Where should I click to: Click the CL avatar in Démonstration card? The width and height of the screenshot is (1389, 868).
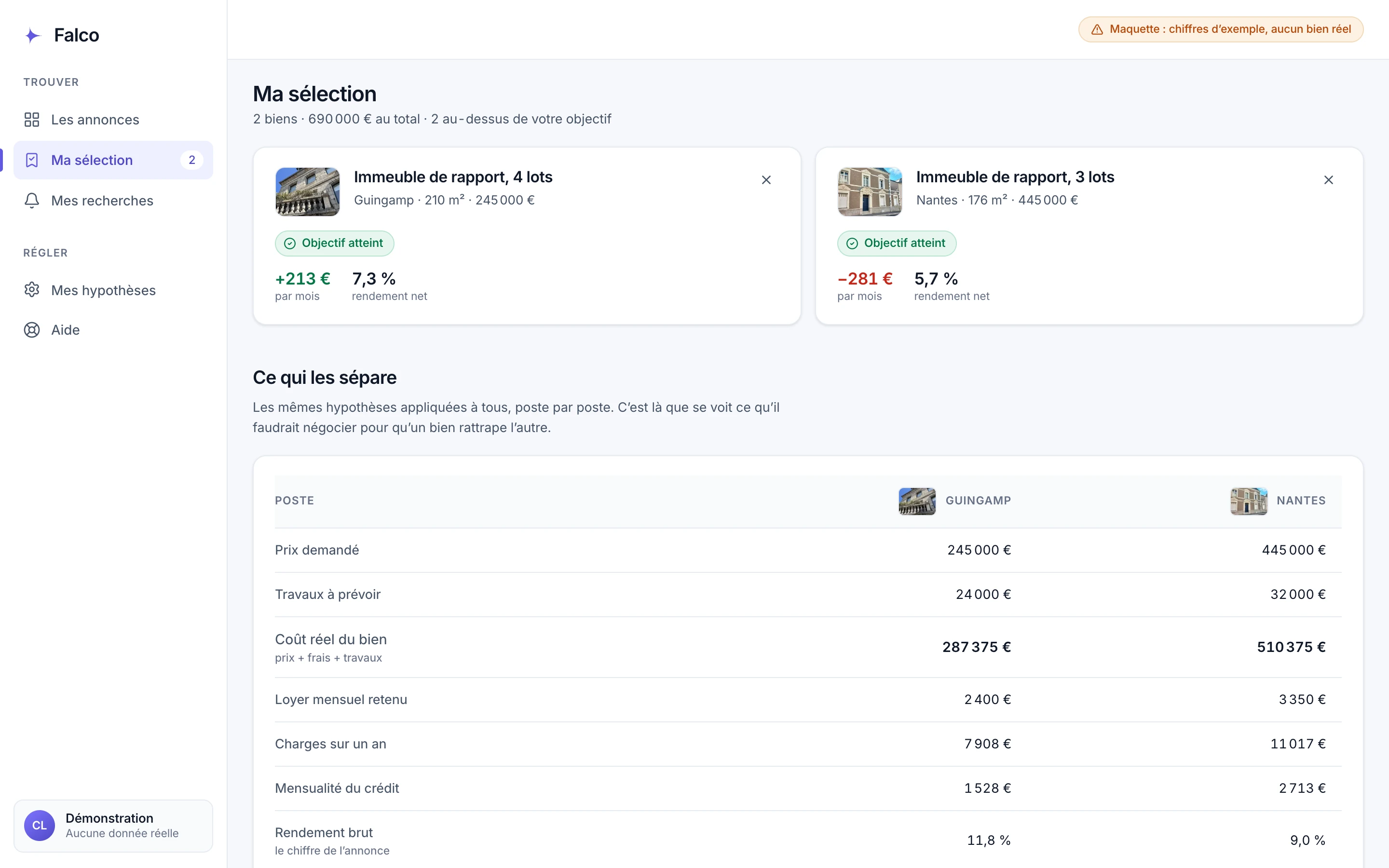tap(39, 826)
